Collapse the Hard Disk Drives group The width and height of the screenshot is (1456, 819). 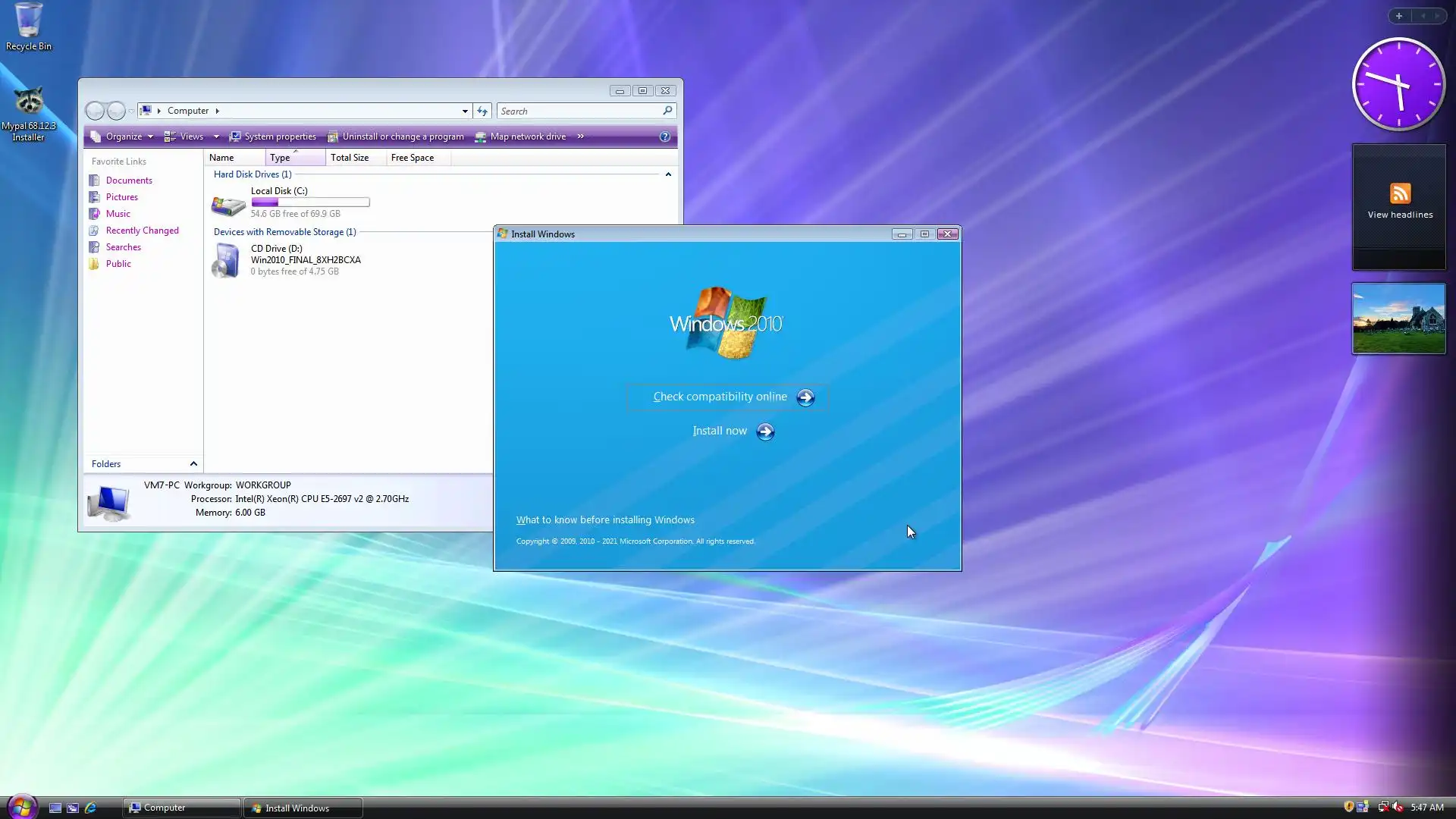tap(668, 174)
